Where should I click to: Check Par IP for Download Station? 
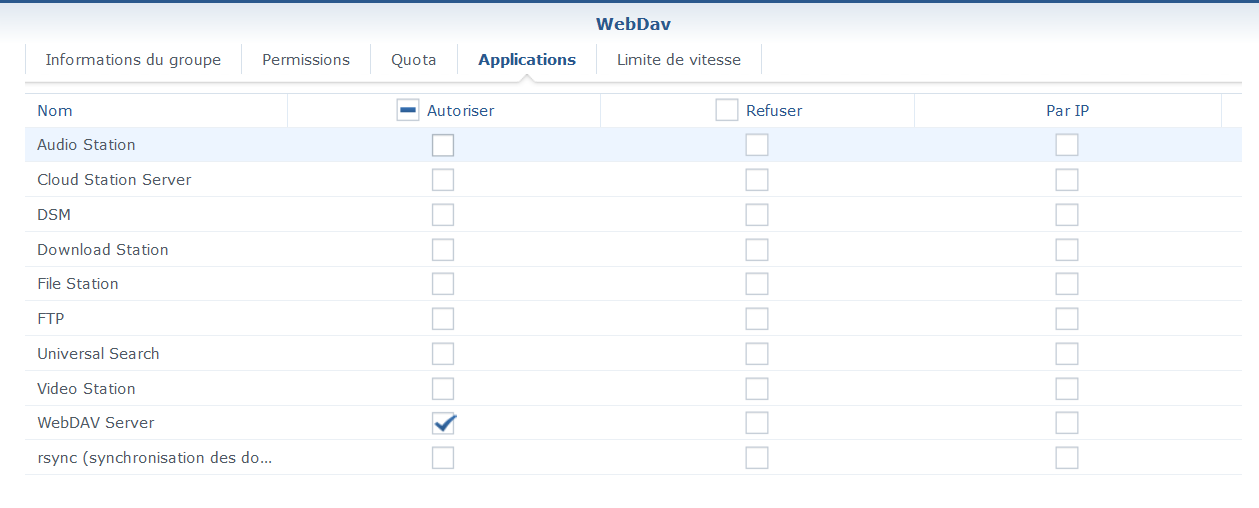pyautogui.click(x=1067, y=250)
